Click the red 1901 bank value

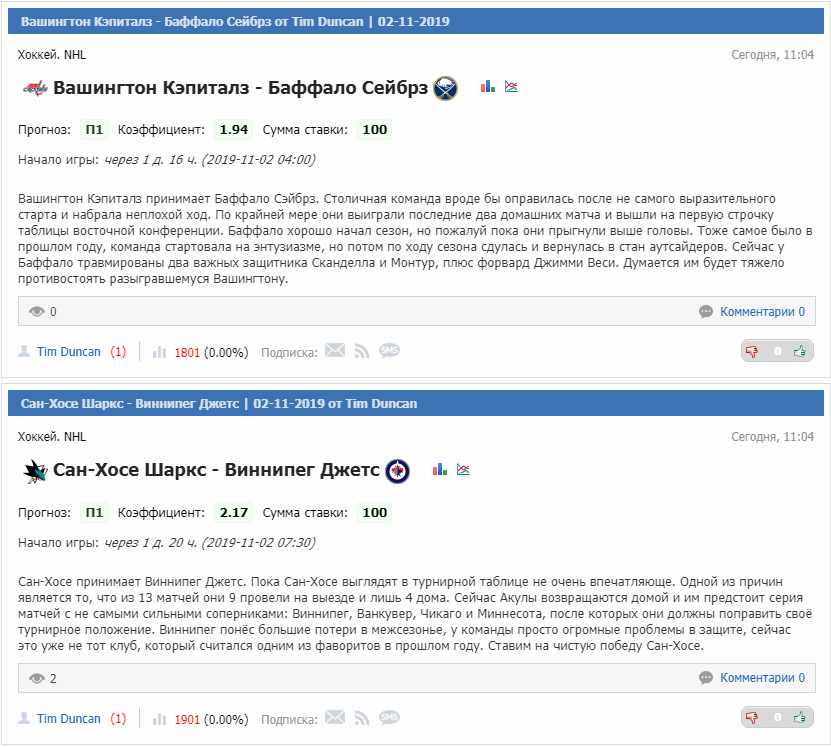[187, 720]
